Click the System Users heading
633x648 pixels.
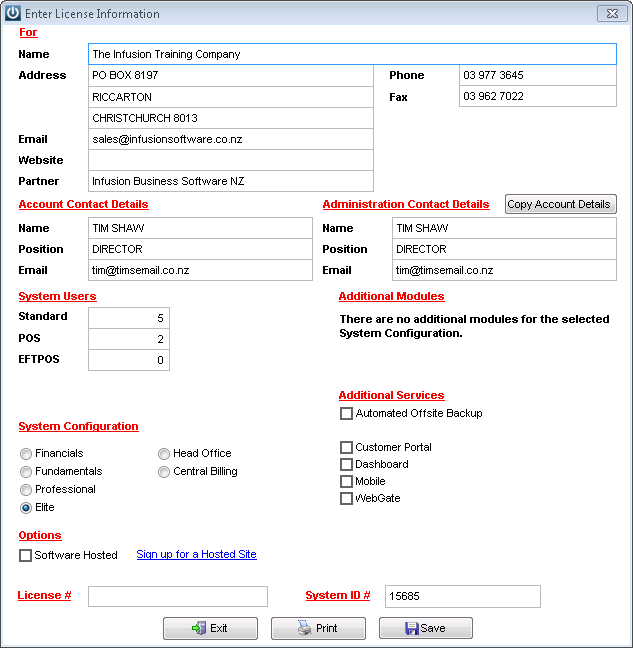click(57, 296)
